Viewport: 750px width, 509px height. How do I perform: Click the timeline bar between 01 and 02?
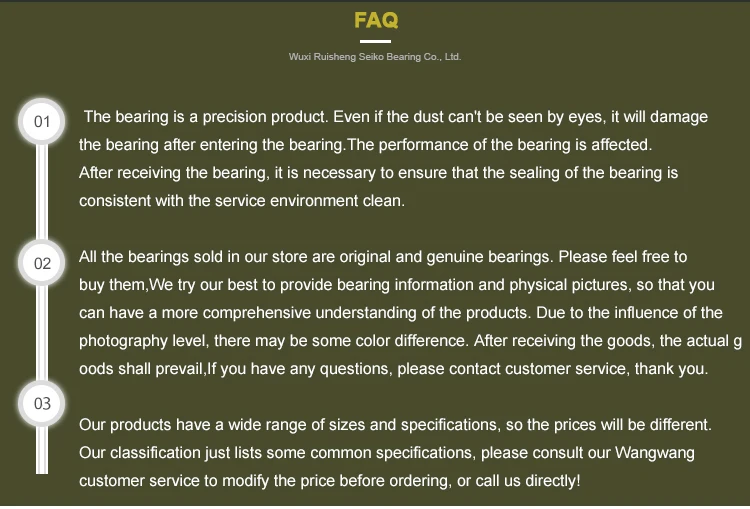pos(42,192)
